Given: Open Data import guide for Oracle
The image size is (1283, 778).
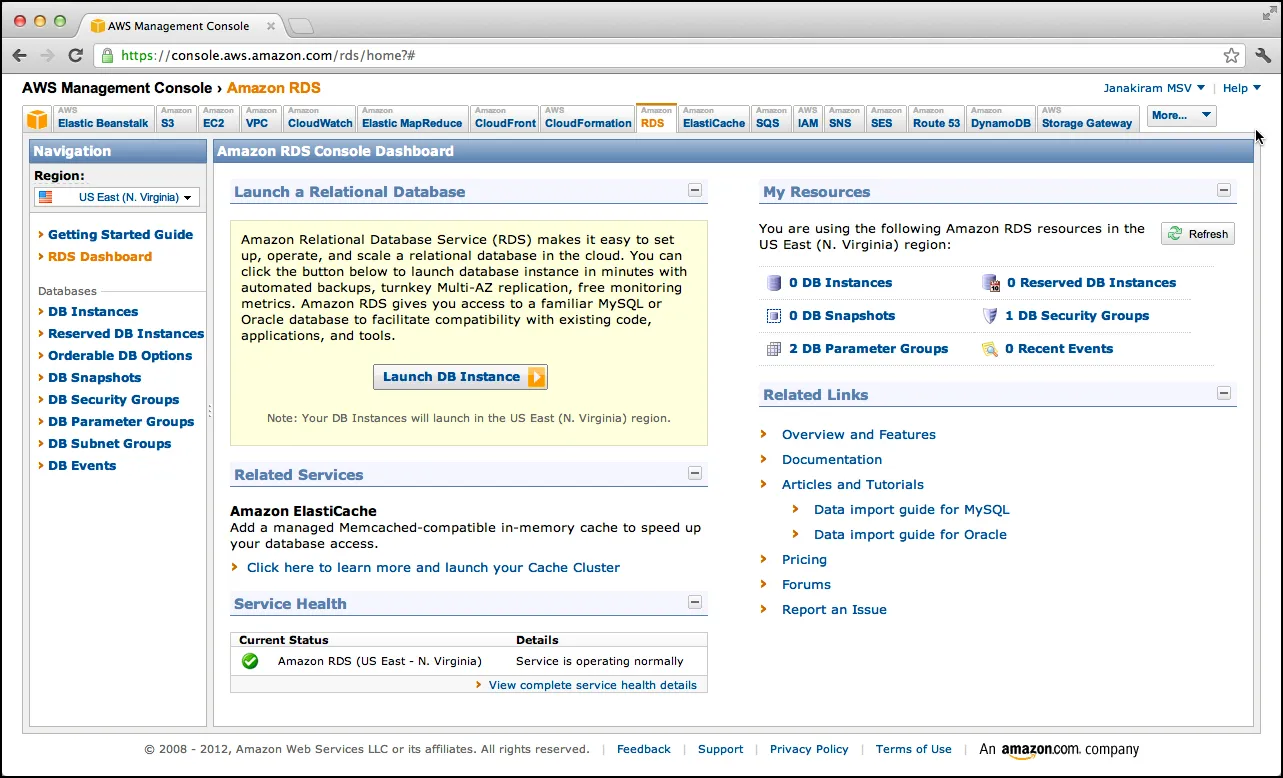Looking at the screenshot, I should (910, 534).
